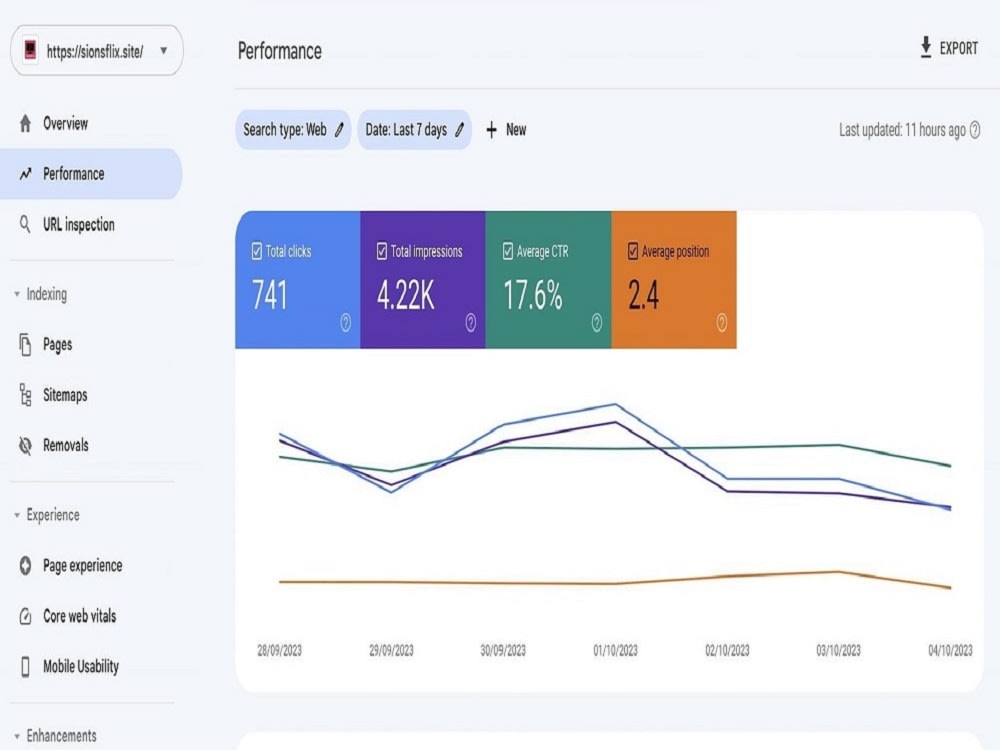Click the 4.22K impressions value

click(406, 295)
